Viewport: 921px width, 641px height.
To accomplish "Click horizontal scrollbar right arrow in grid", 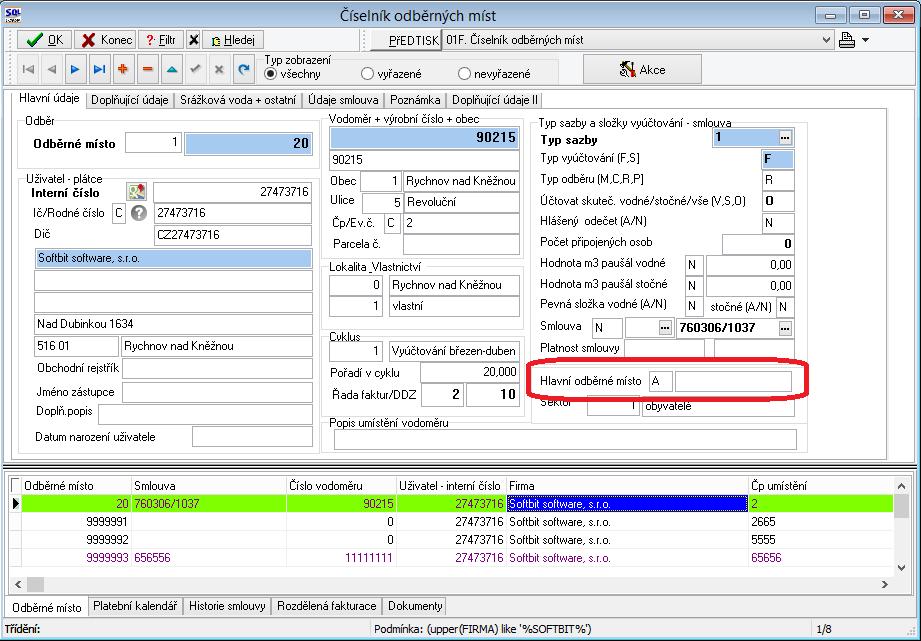I will (x=885, y=584).
